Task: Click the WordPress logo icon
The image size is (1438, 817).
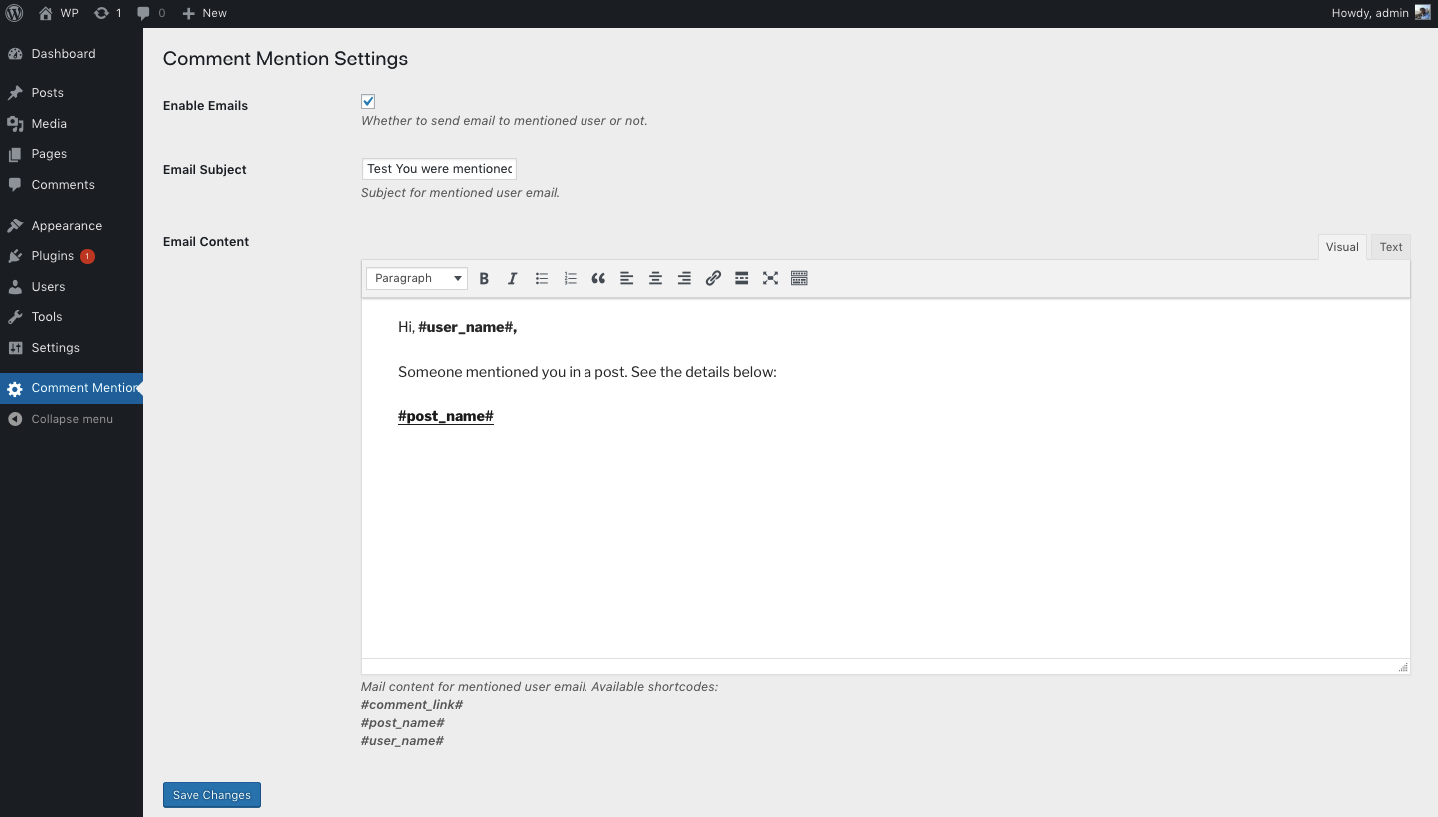Action: tap(14, 13)
